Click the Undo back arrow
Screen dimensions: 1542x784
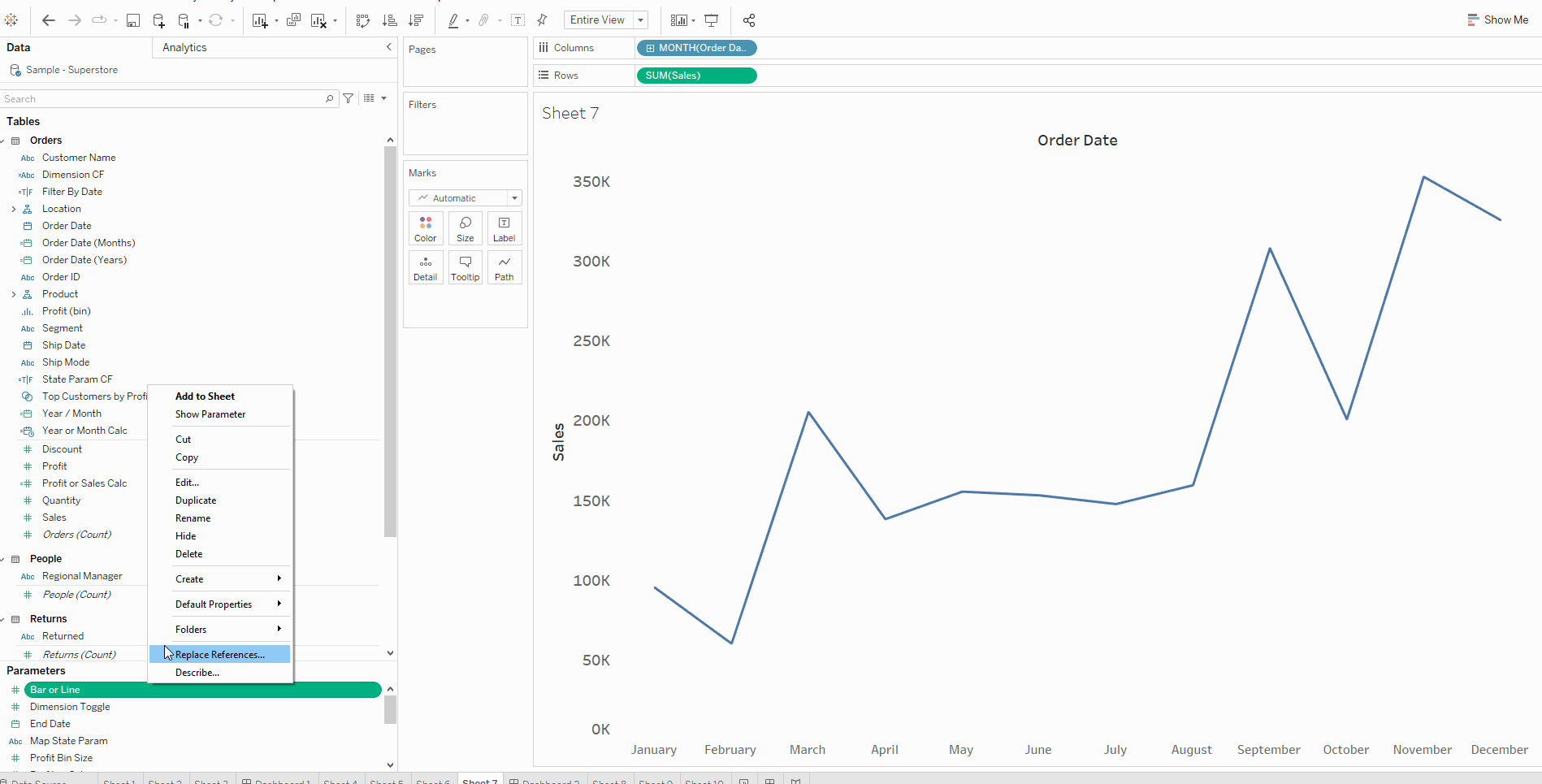click(x=49, y=20)
